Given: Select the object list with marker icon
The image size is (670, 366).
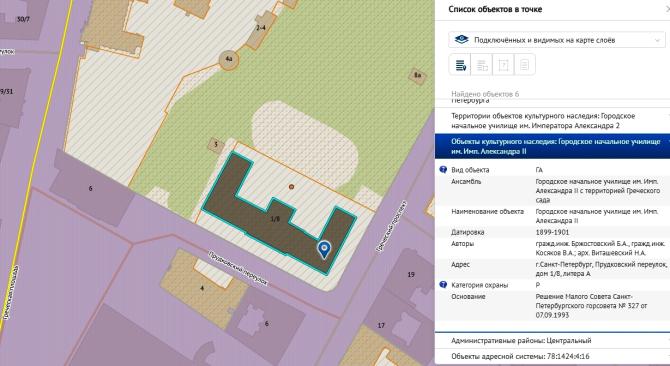Looking at the screenshot, I should click(x=460, y=65).
